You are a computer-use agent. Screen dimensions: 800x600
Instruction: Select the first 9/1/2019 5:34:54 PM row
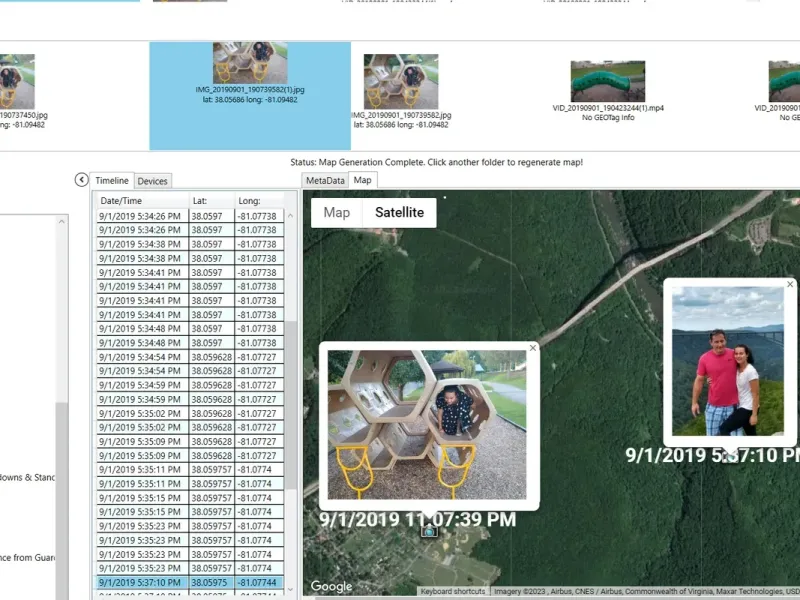click(x=190, y=357)
